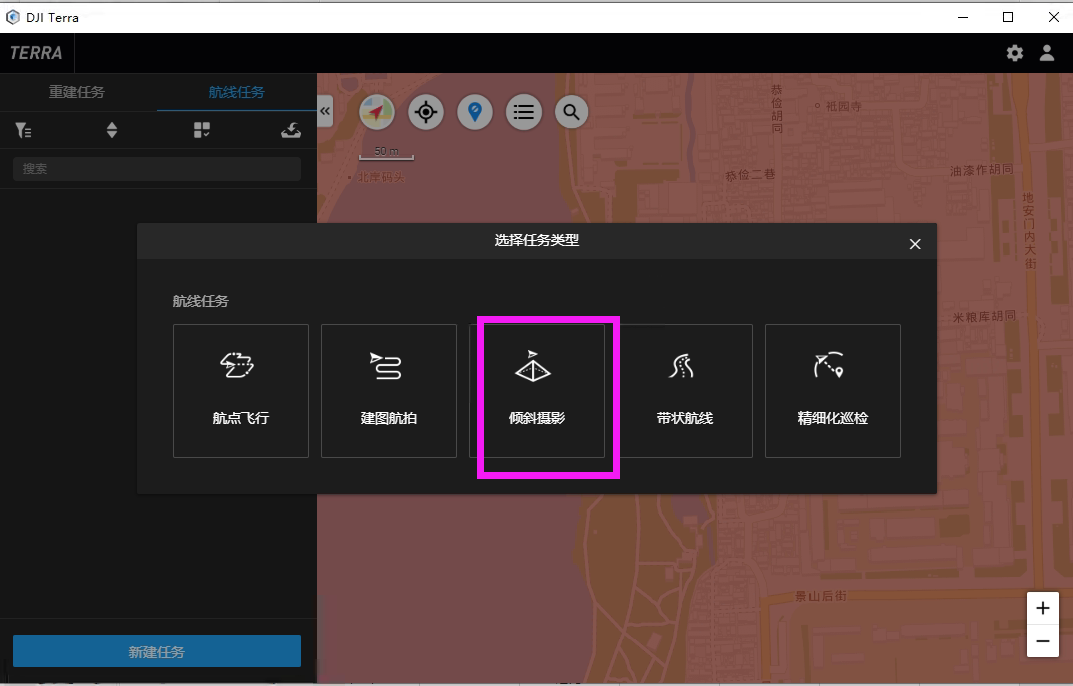Open the settings gear menu
This screenshot has width=1073, height=686.
click(x=1014, y=53)
